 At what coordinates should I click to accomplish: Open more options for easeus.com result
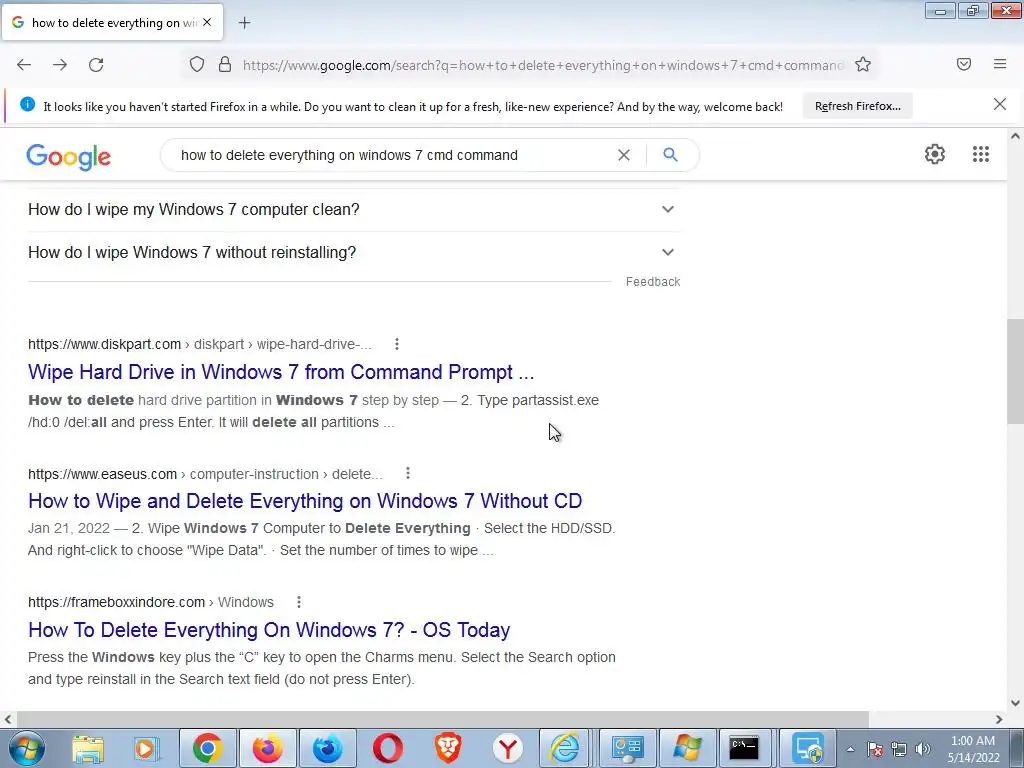(408, 473)
